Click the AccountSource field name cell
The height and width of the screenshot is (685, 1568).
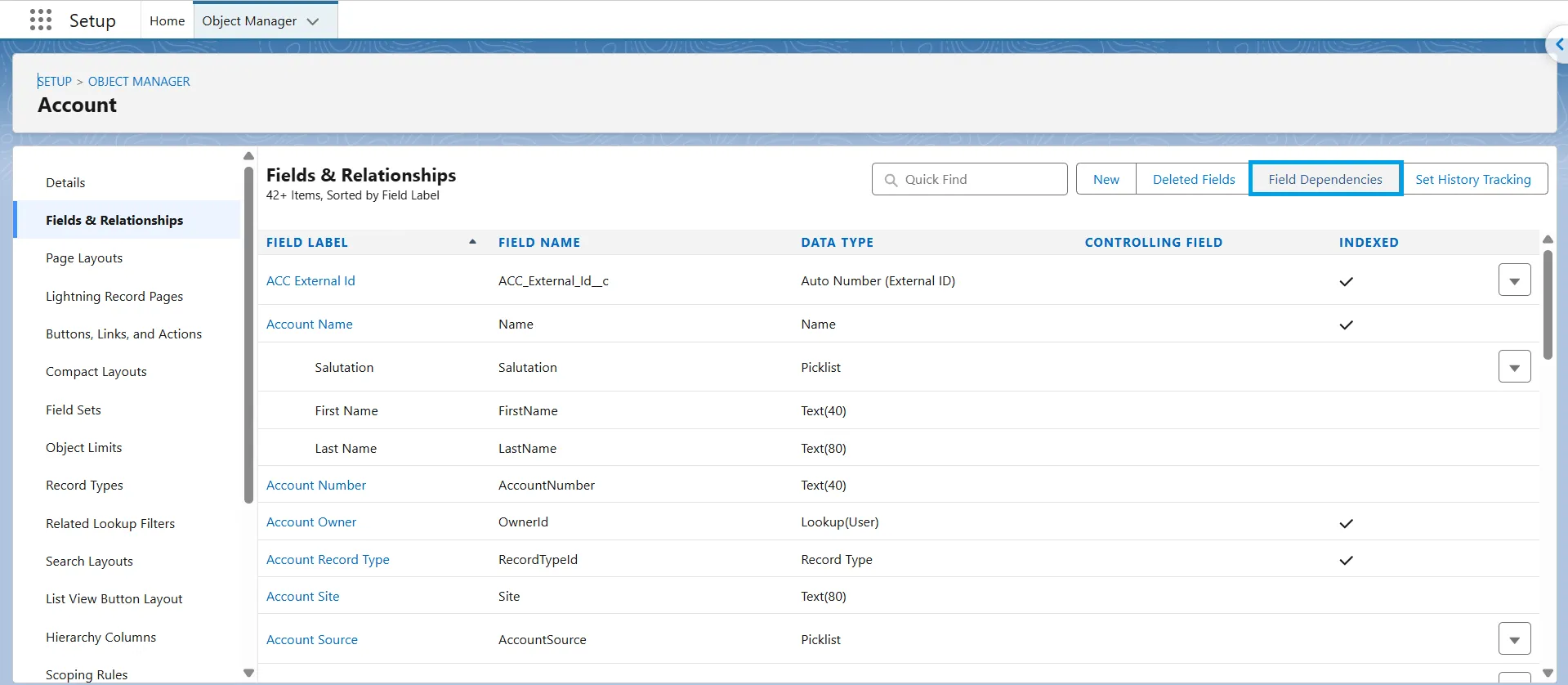543,639
